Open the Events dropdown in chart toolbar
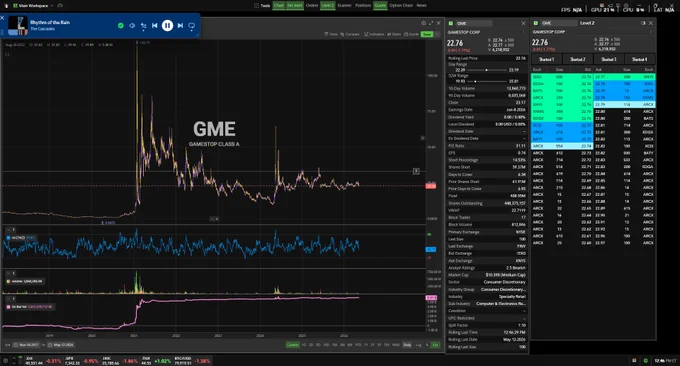 coord(412,34)
